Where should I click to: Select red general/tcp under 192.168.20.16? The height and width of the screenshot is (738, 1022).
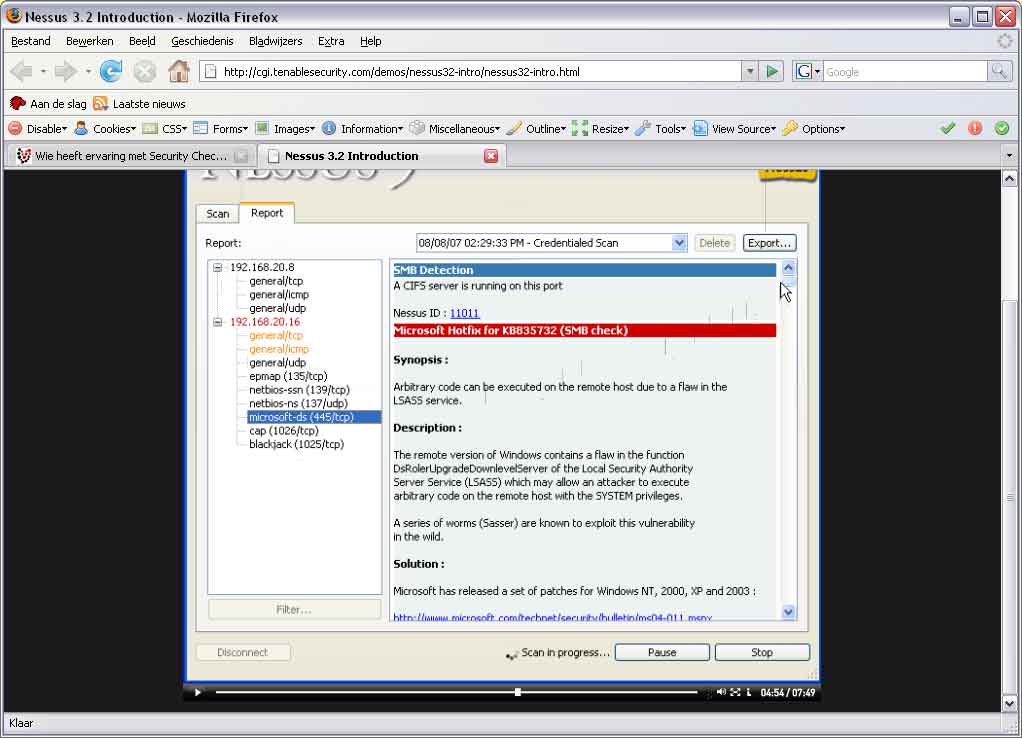pyautogui.click(x=276, y=336)
